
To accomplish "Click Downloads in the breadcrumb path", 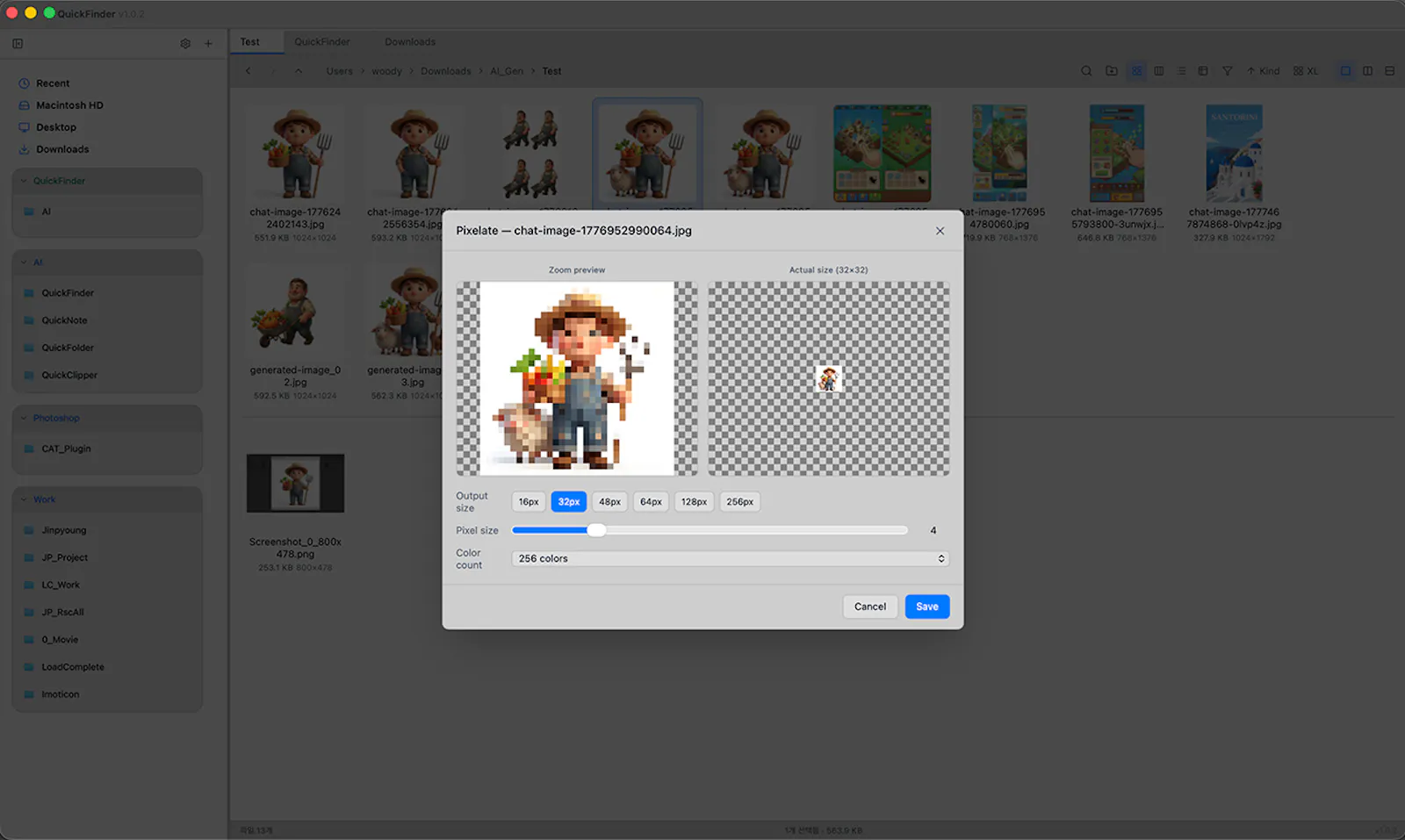I will pyautogui.click(x=446, y=71).
